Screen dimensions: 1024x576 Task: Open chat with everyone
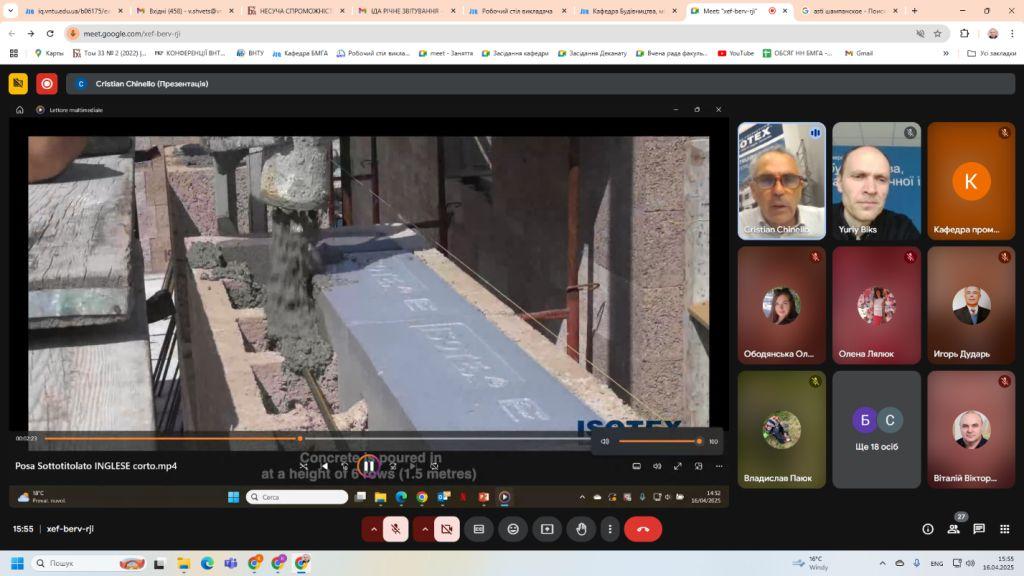979,529
